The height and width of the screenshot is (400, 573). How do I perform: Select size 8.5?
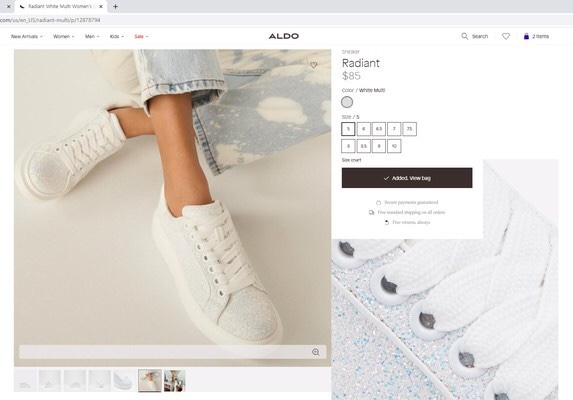tap(364, 146)
